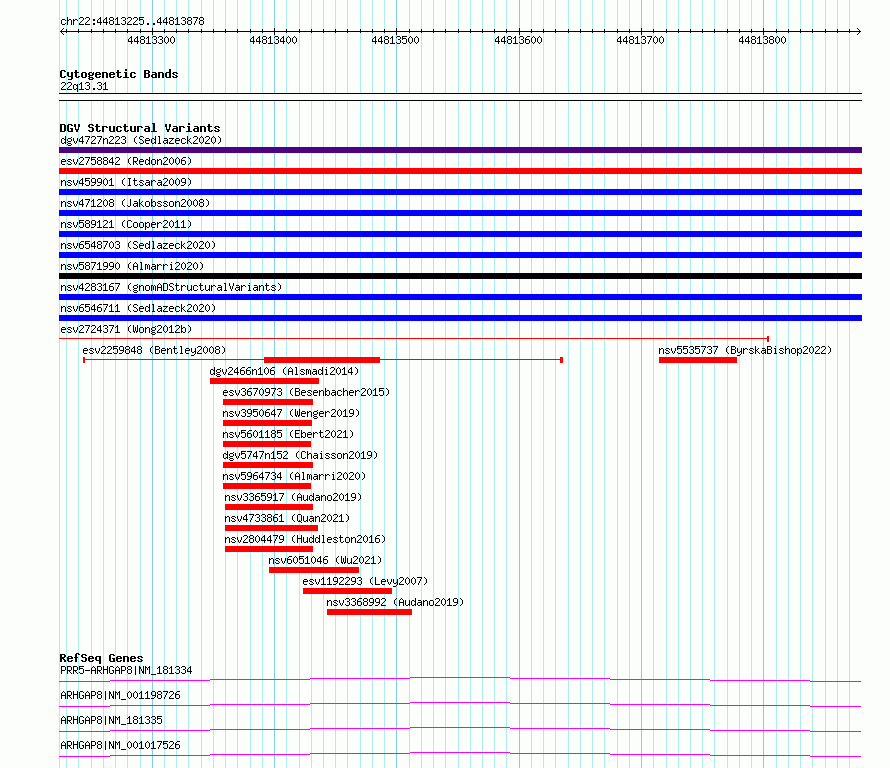Viewport: 890px width, 768px height.
Task: Open PRR5-ARHGAP8|NM_181334 gene label
Action: click(x=126, y=670)
